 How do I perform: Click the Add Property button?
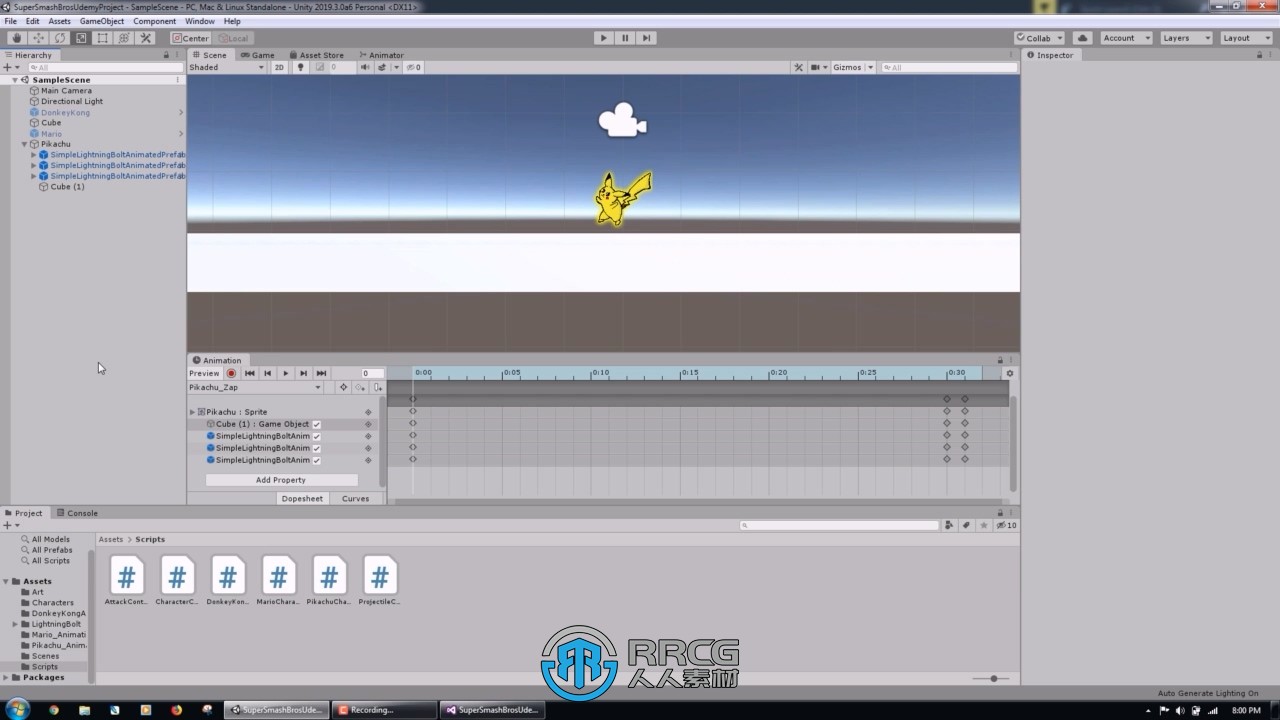coord(281,480)
